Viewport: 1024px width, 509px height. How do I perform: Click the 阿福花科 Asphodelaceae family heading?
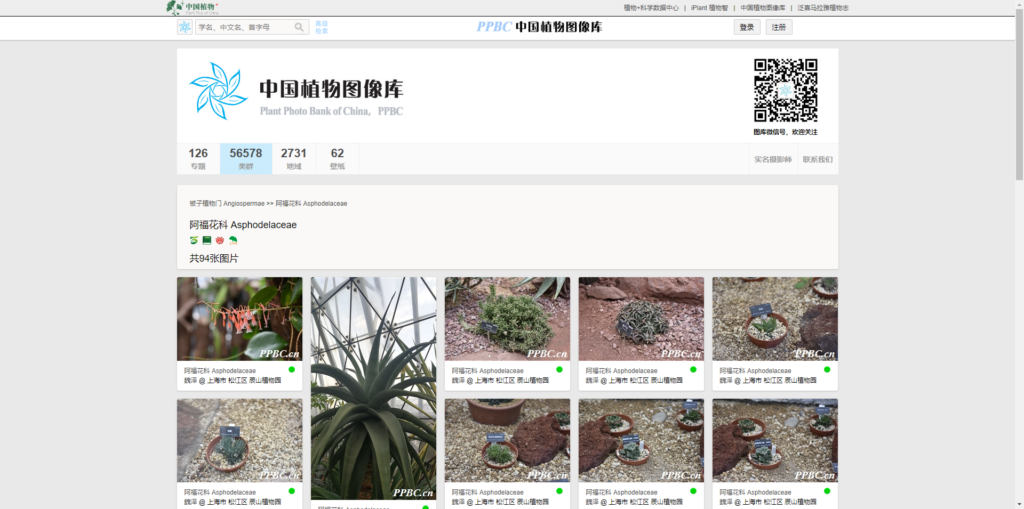click(x=243, y=225)
